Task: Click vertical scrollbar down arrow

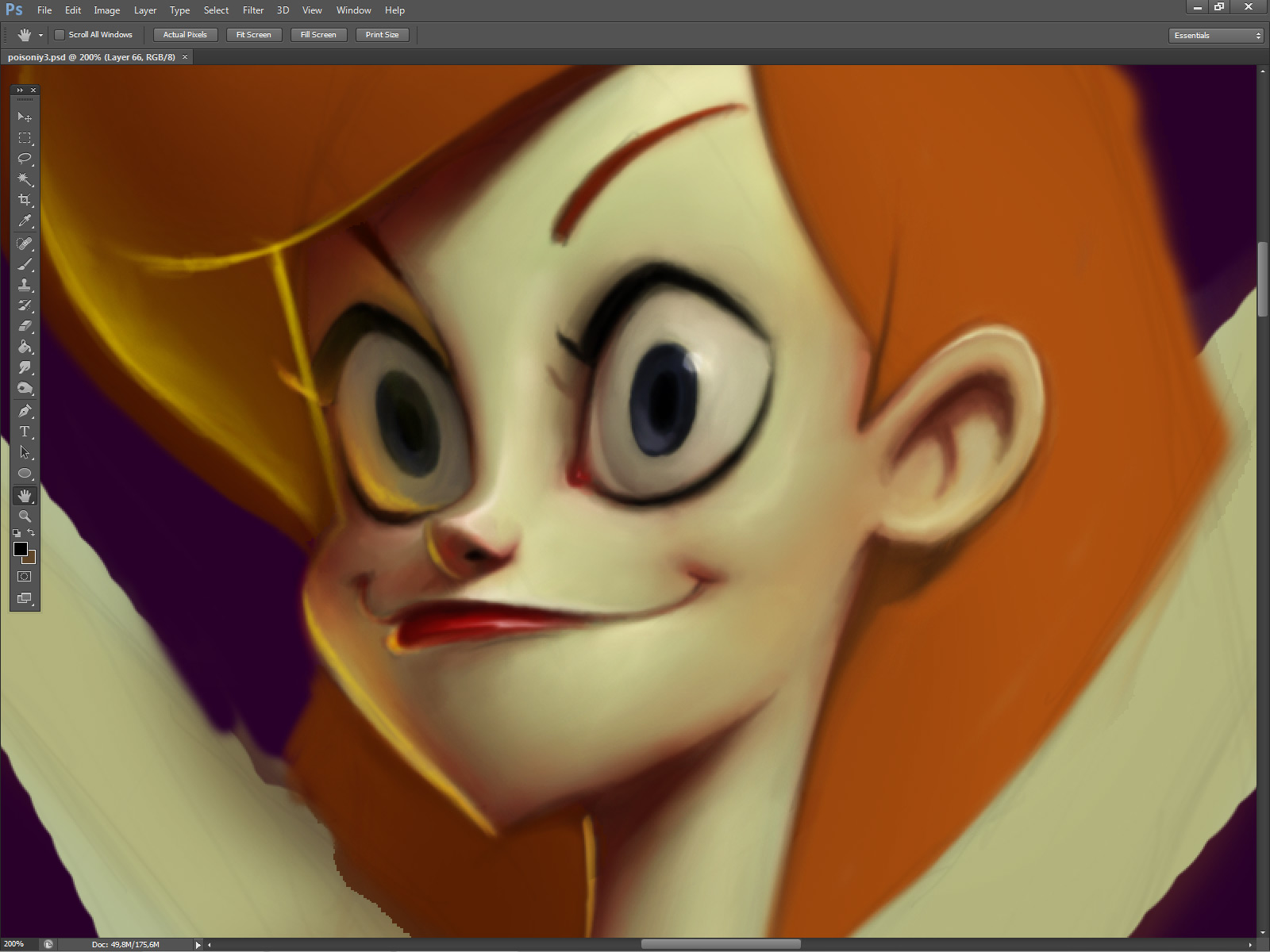Action: (1262, 933)
